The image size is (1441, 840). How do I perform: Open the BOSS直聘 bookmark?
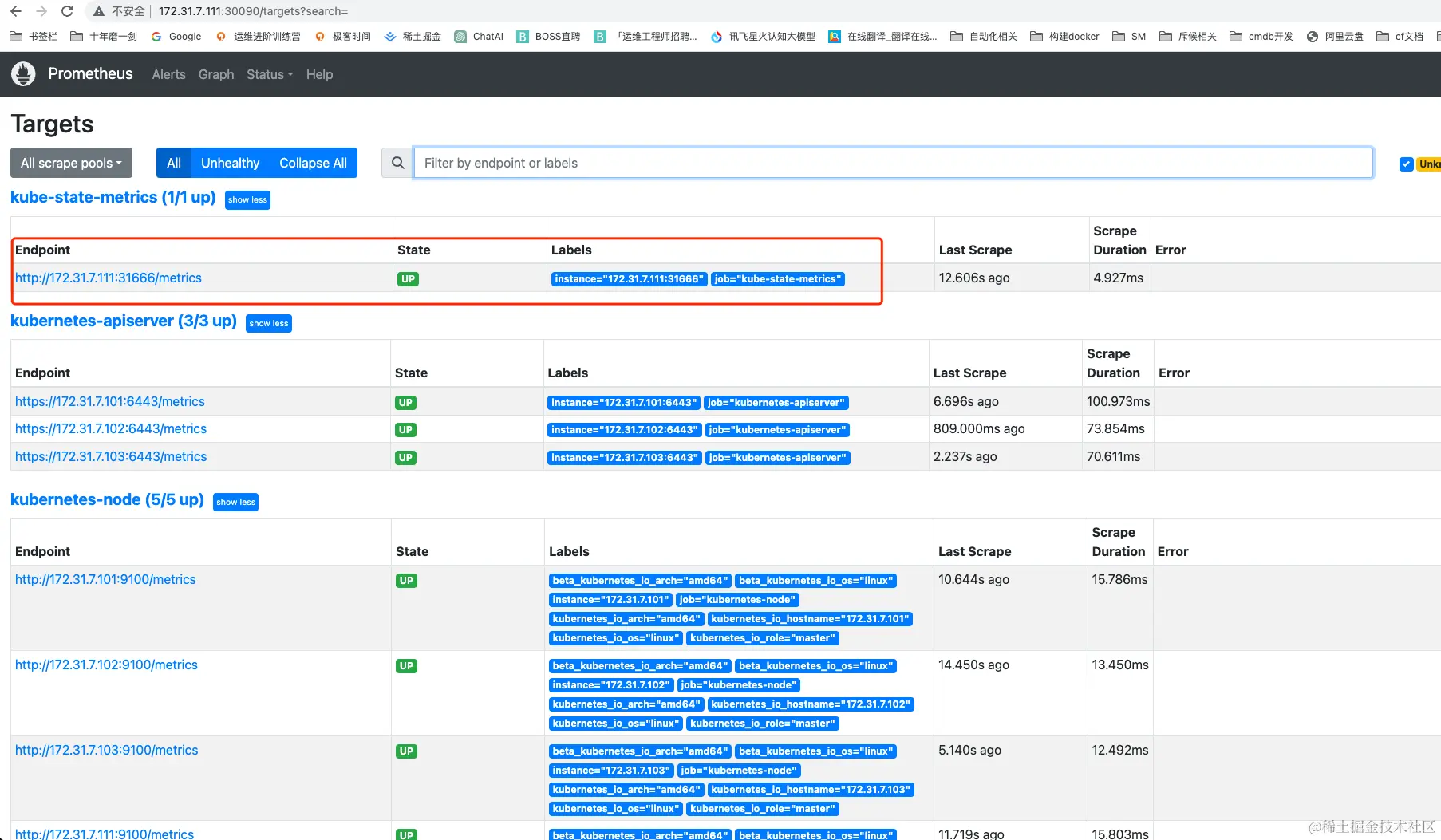(x=548, y=37)
